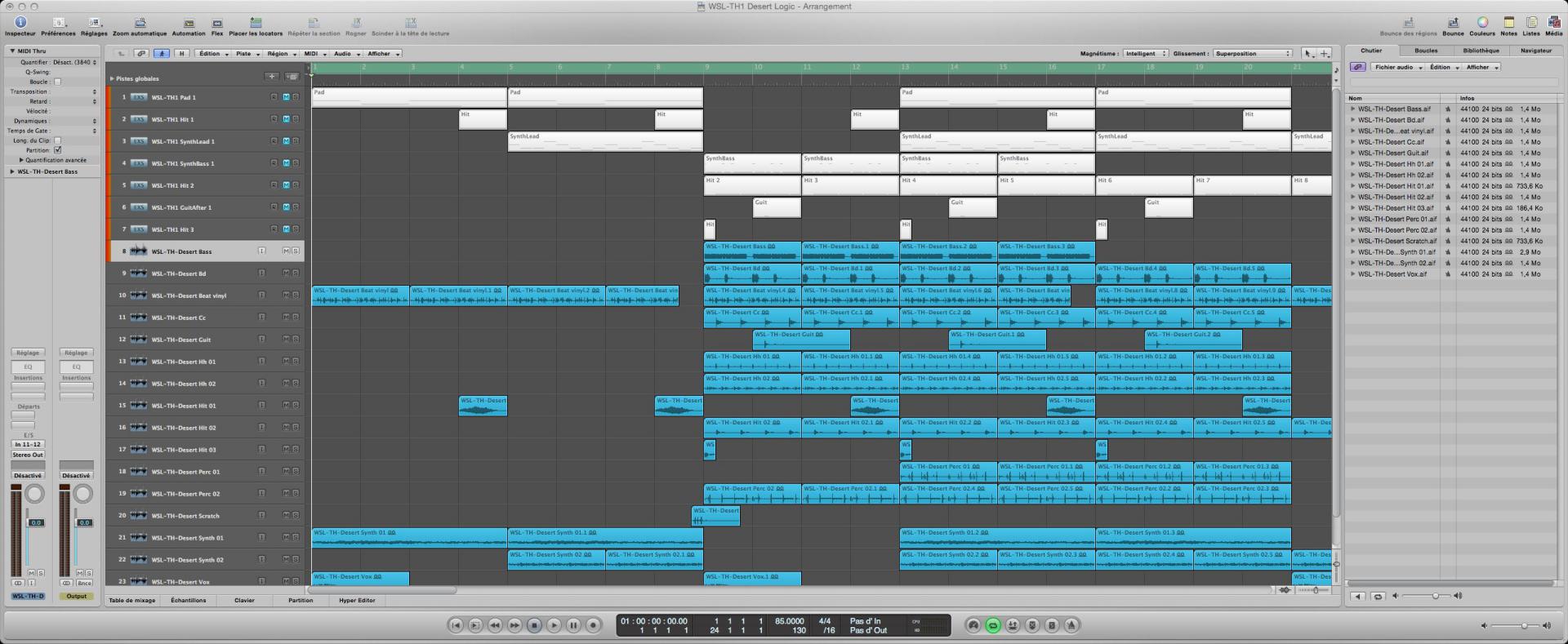Viewport: 1568px width, 644px height.
Task: Open the second tool selector menu
Action: (1325, 54)
